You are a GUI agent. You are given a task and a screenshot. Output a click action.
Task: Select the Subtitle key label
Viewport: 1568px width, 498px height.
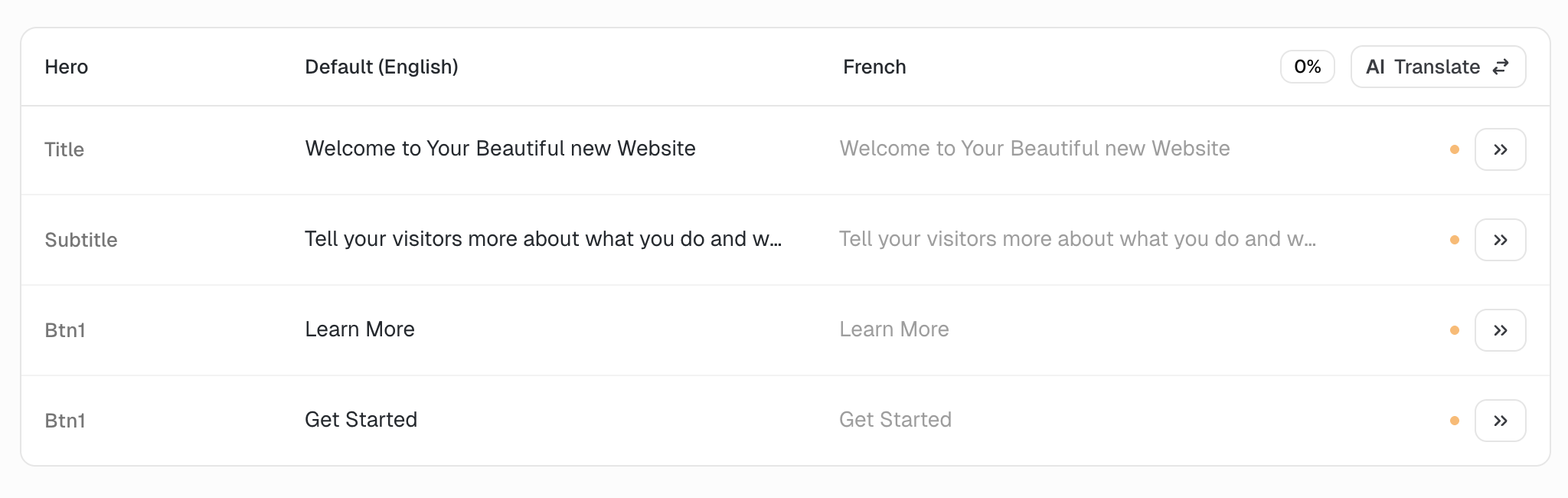pos(81,240)
